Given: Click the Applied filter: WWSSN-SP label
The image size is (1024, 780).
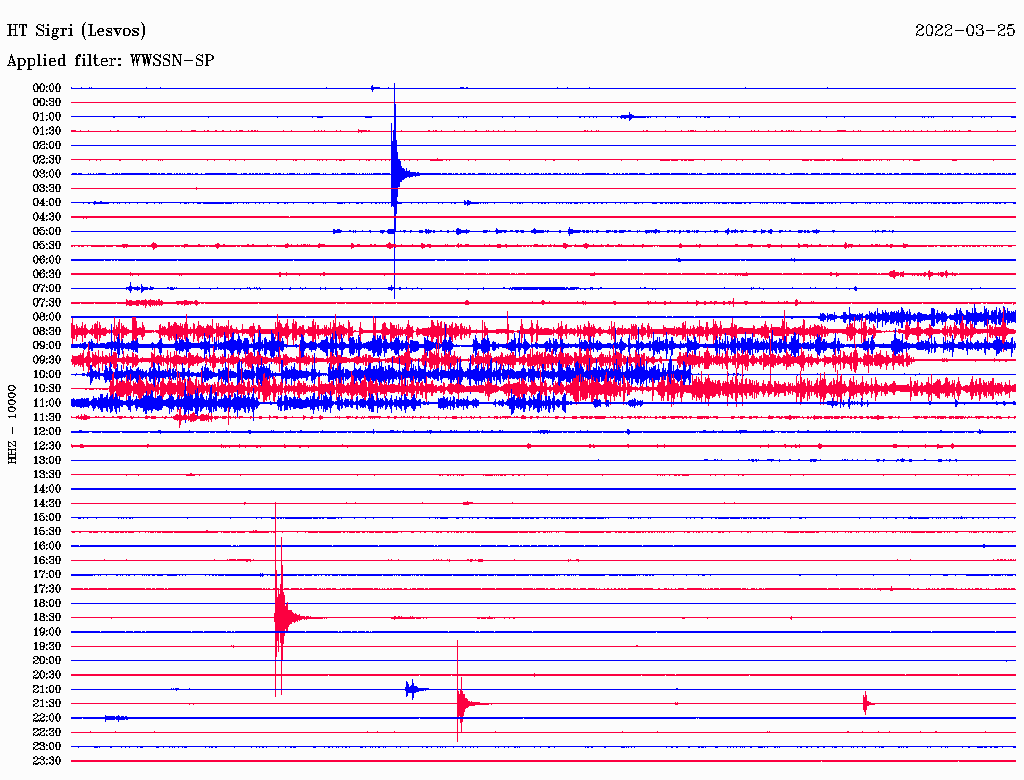Looking at the screenshot, I should point(110,61).
